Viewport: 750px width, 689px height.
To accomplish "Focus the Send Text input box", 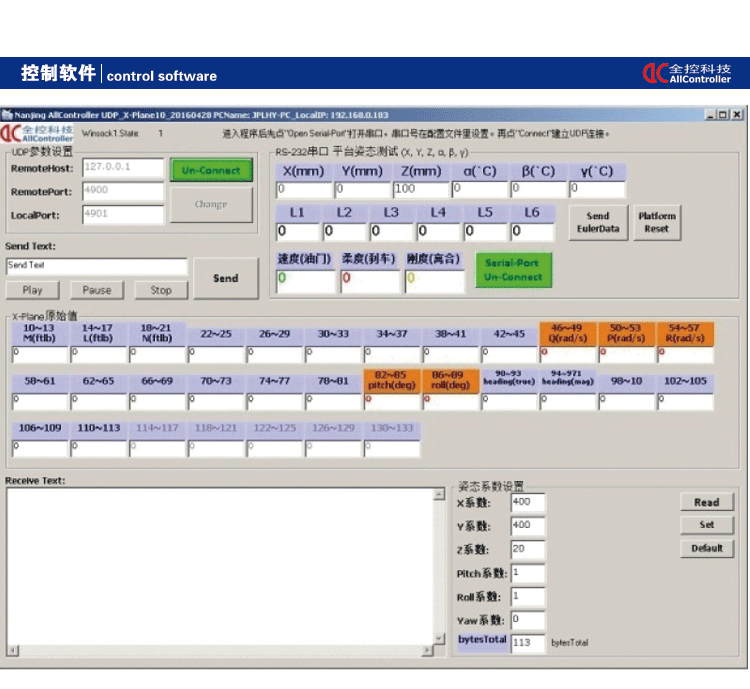I will (96, 266).
